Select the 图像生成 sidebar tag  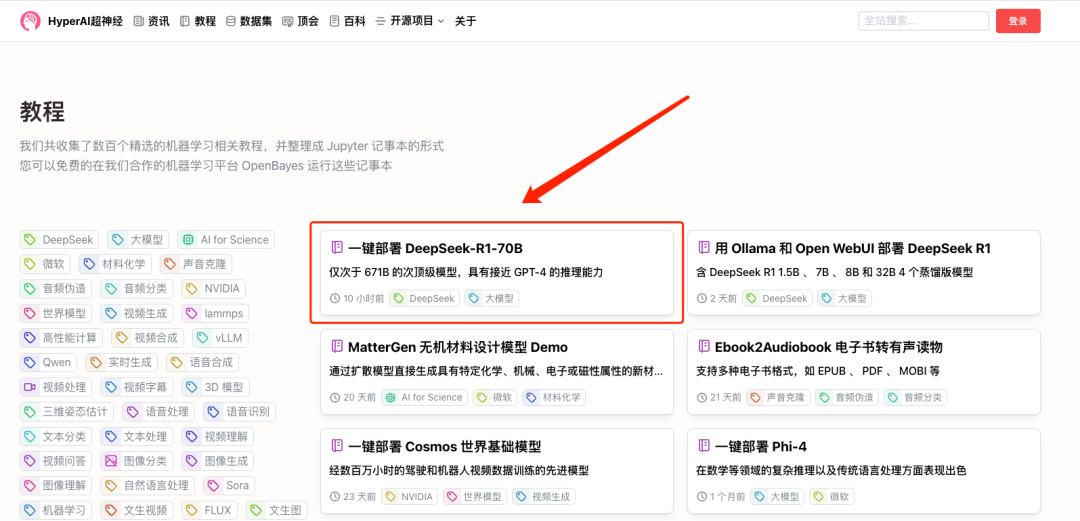[x=218, y=461]
